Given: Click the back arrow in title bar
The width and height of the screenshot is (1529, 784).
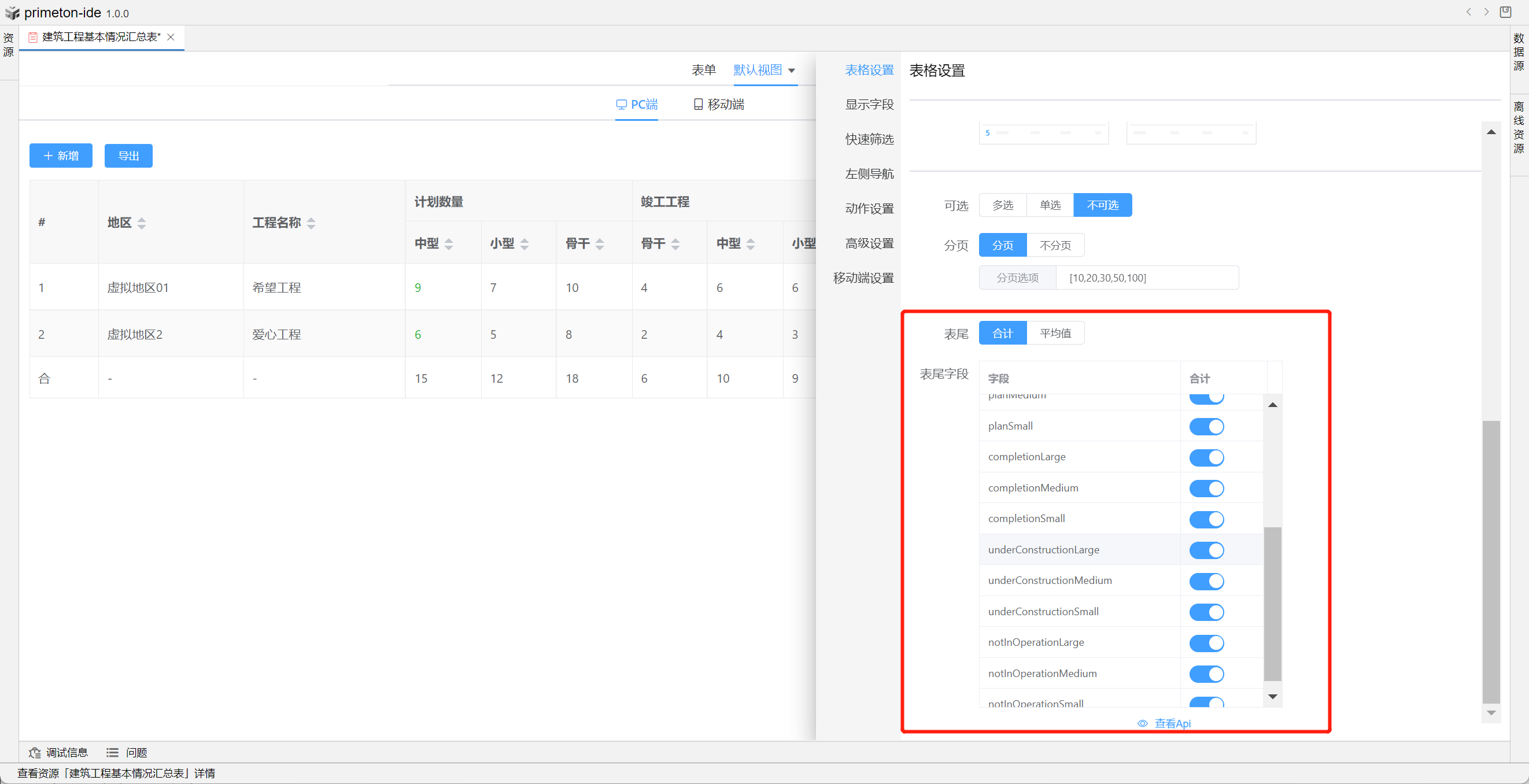Looking at the screenshot, I should point(1468,12).
